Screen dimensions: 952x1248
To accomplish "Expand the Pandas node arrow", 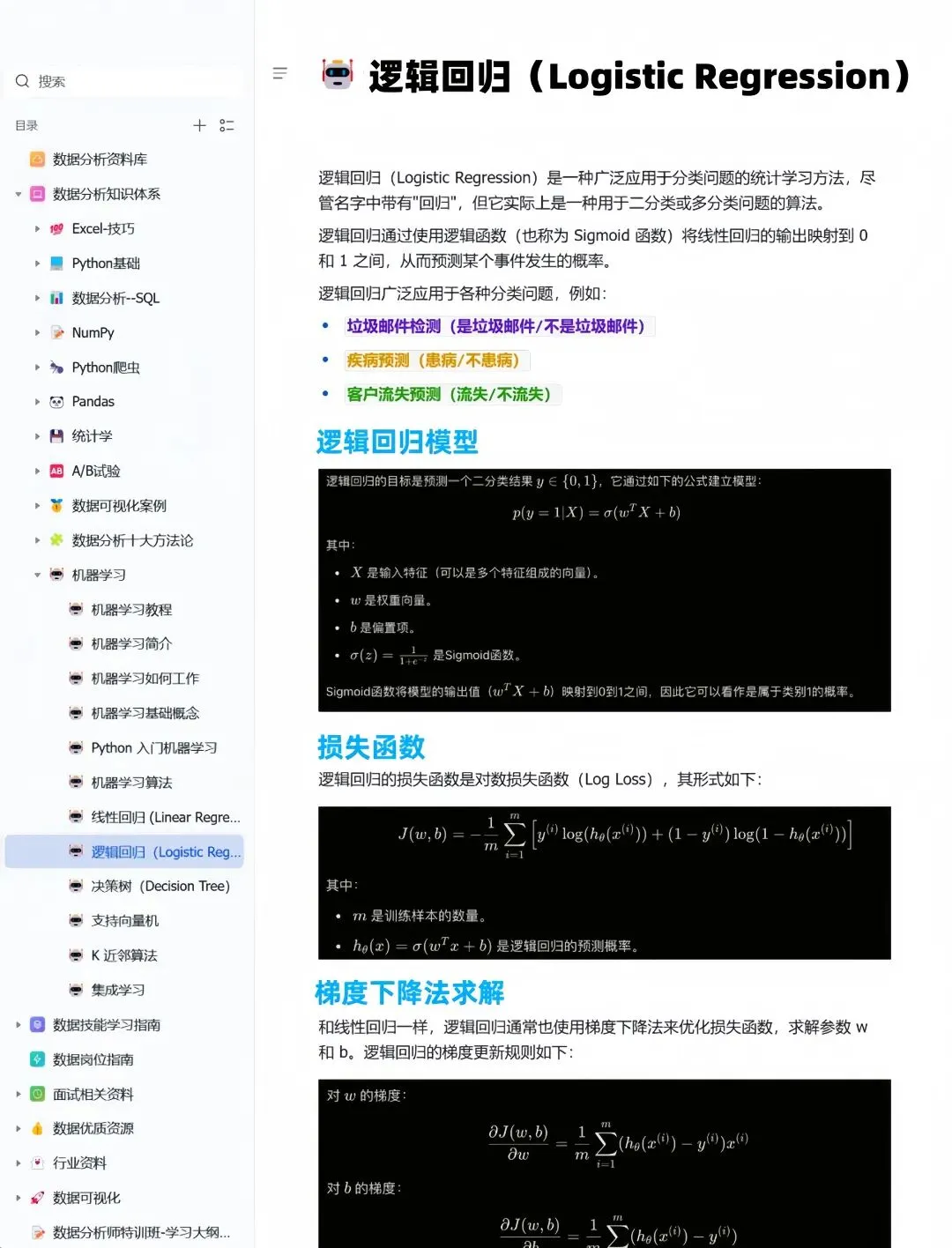I will 37,401.
